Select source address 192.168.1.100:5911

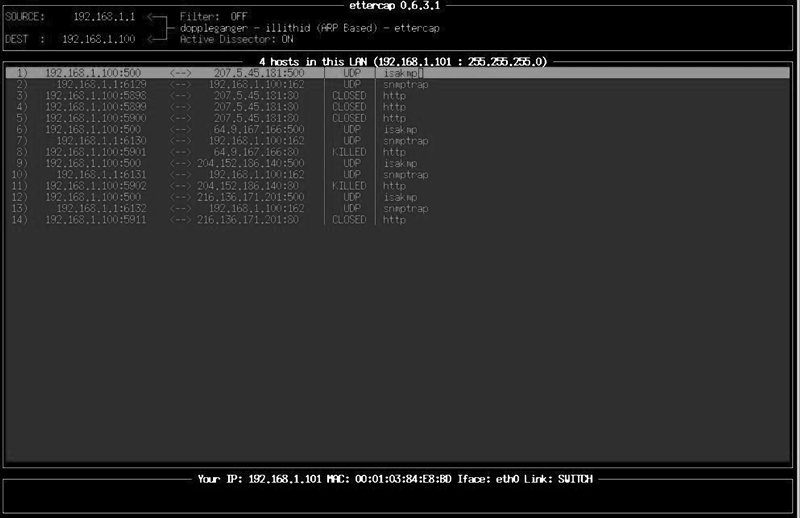(96, 219)
